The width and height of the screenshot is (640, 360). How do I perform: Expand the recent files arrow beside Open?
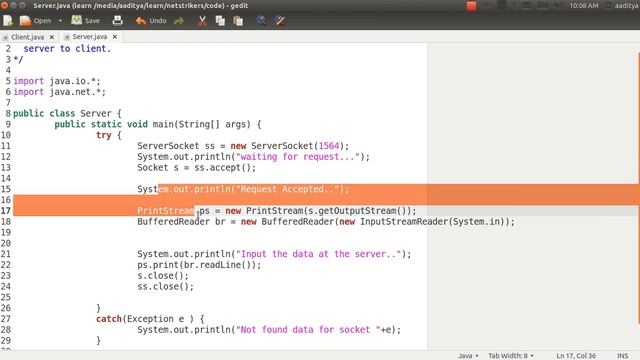60,20
